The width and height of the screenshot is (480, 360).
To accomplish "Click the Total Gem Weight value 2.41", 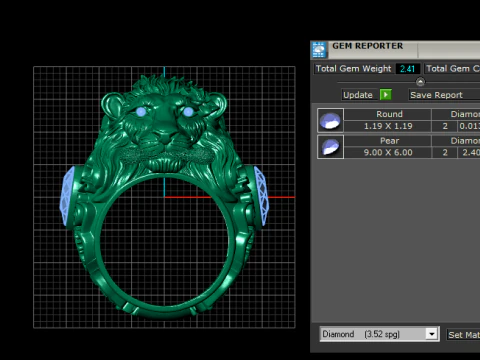I will pos(407,69).
